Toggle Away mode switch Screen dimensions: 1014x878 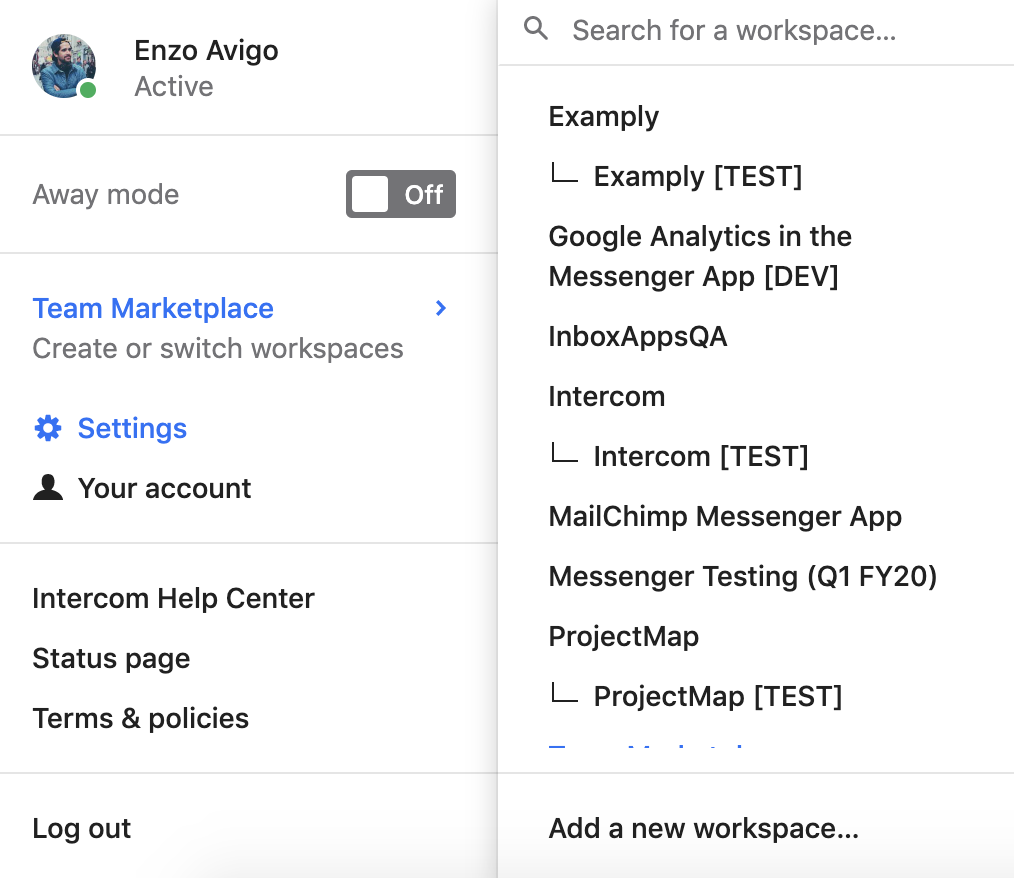tap(400, 194)
